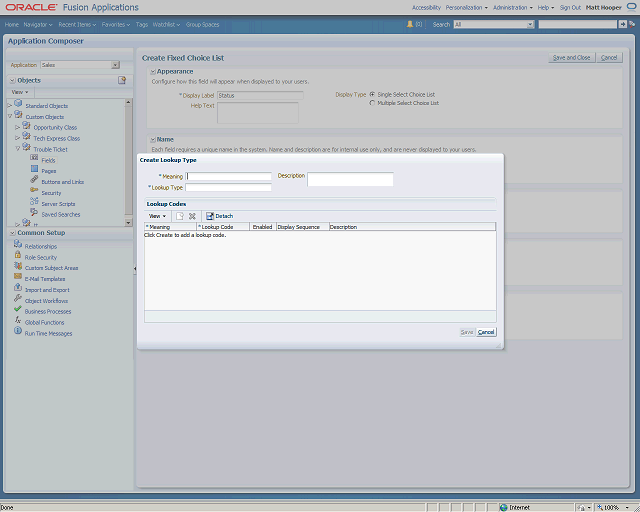Screen dimensions: 640x512
Task: Click the notifications bell icon
Action: point(410,24)
